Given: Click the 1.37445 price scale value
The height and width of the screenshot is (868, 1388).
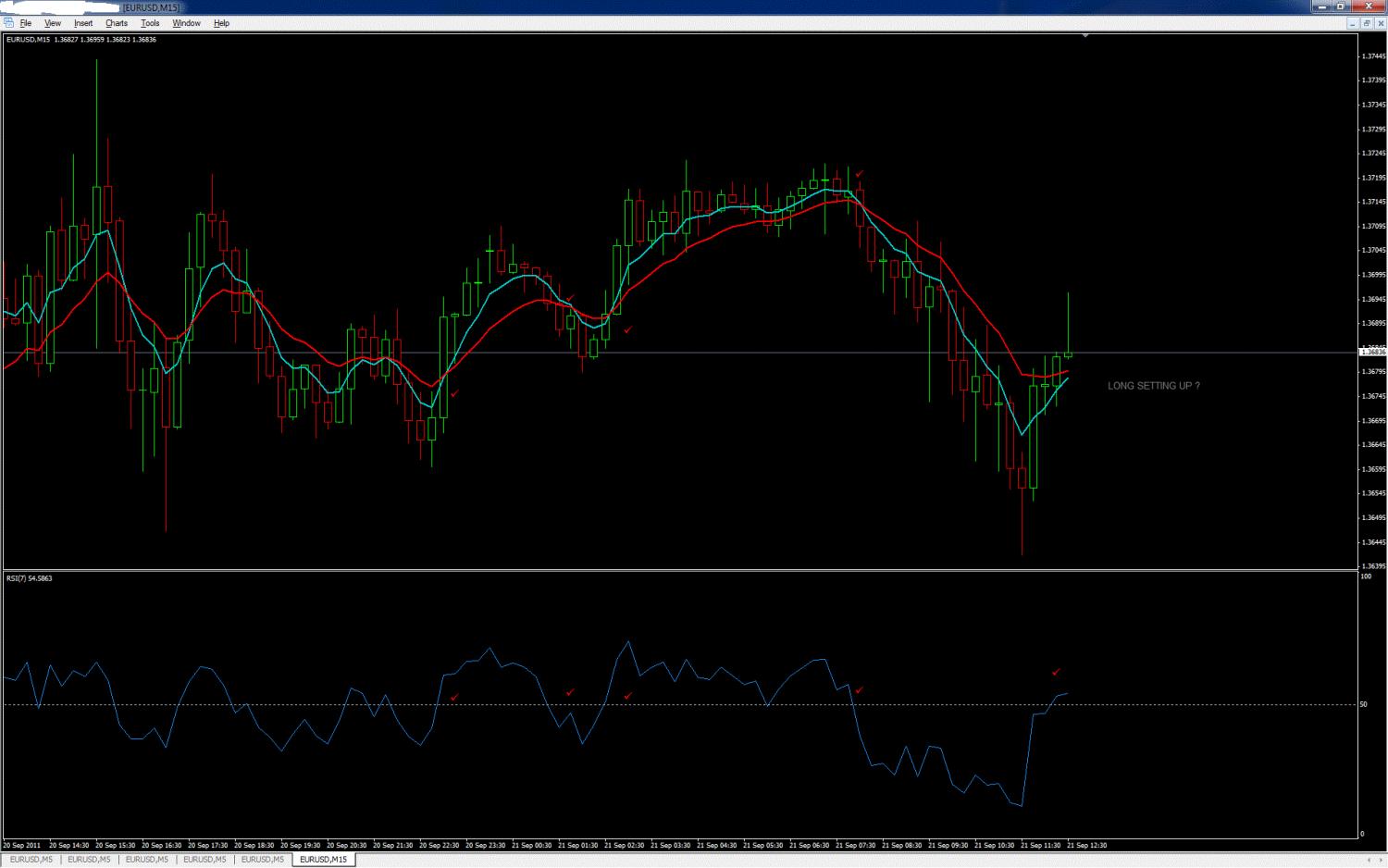Looking at the screenshot, I should (x=1373, y=56).
